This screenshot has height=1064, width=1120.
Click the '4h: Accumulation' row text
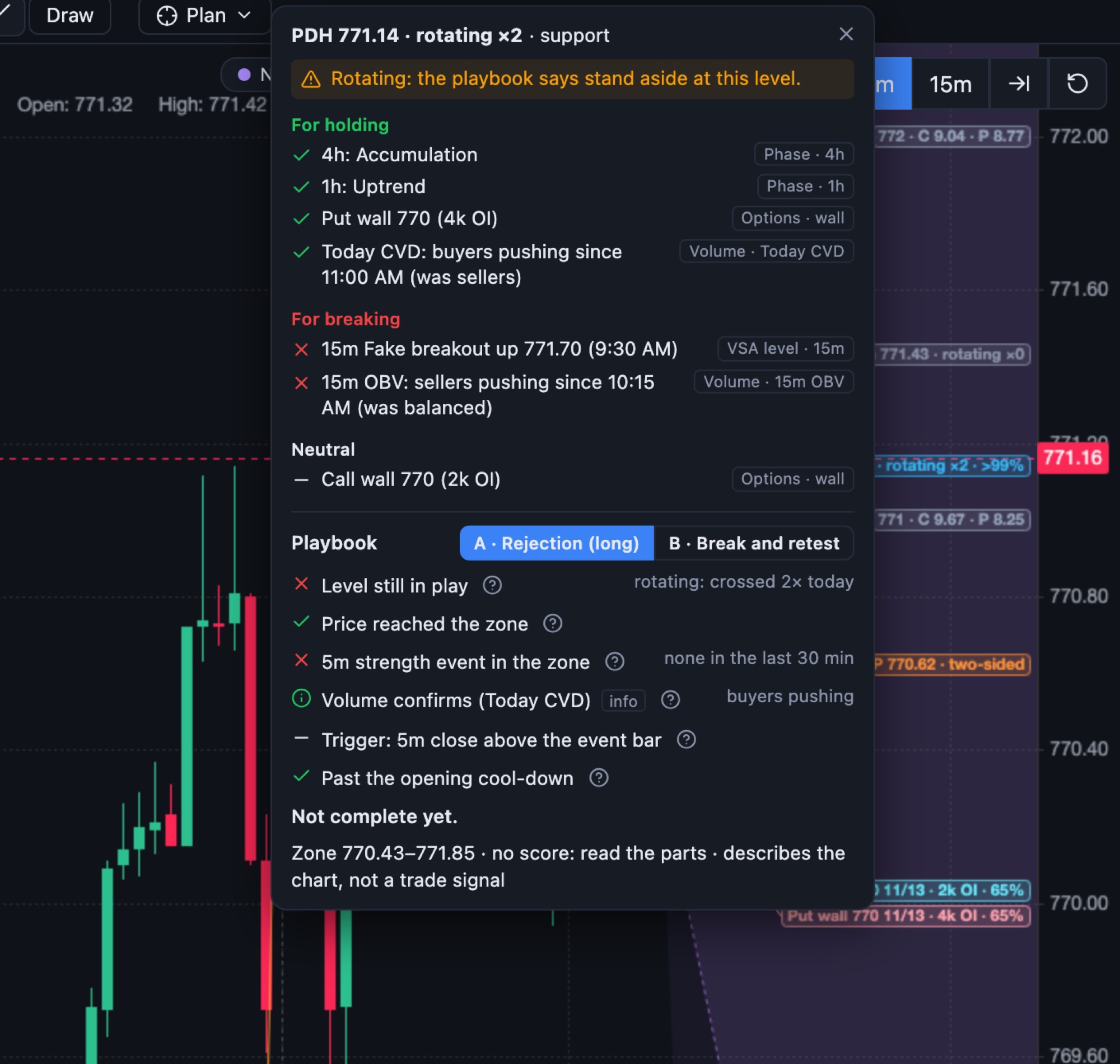pos(399,155)
